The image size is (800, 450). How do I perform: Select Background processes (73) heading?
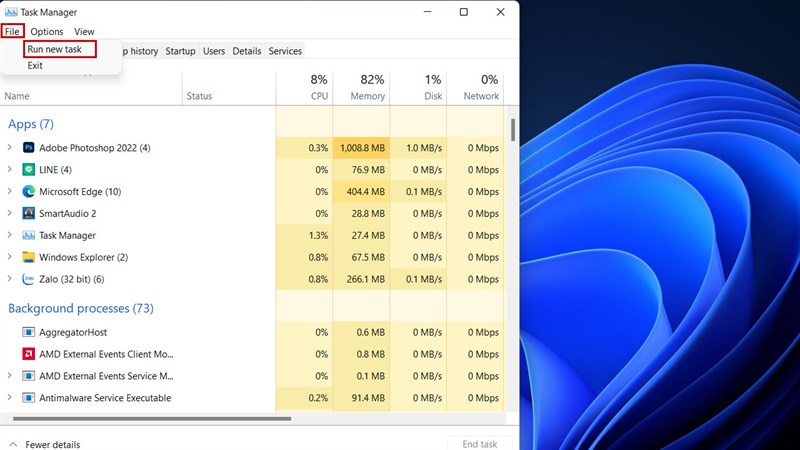click(x=81, y=308)
